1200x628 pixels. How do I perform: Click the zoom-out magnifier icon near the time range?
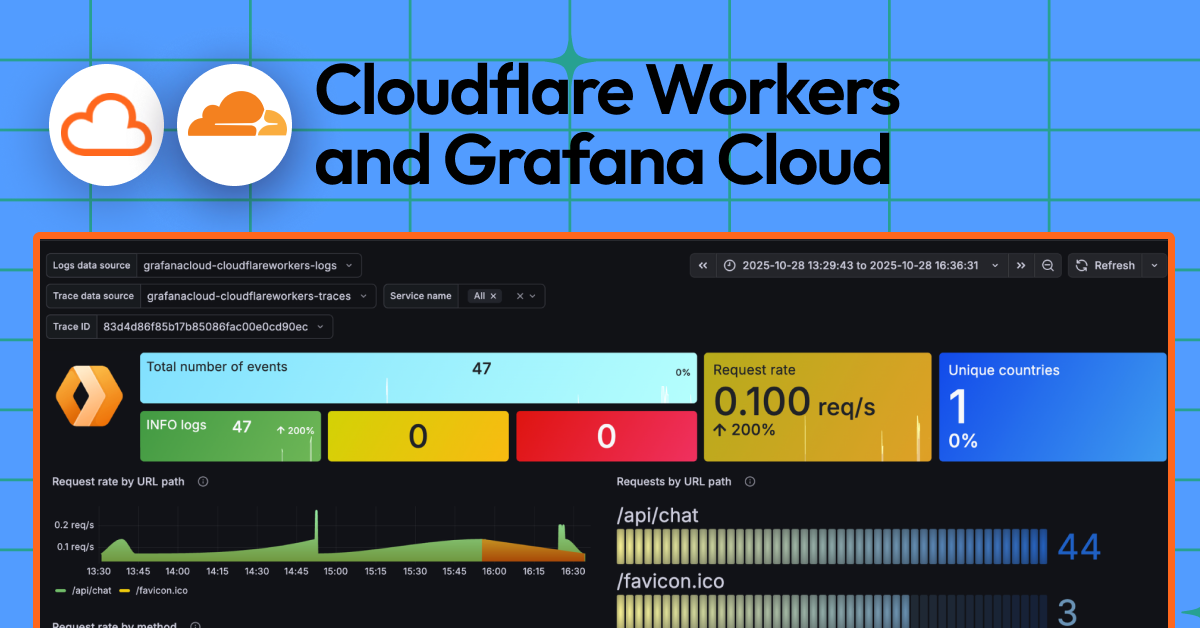pos(1047,265)
